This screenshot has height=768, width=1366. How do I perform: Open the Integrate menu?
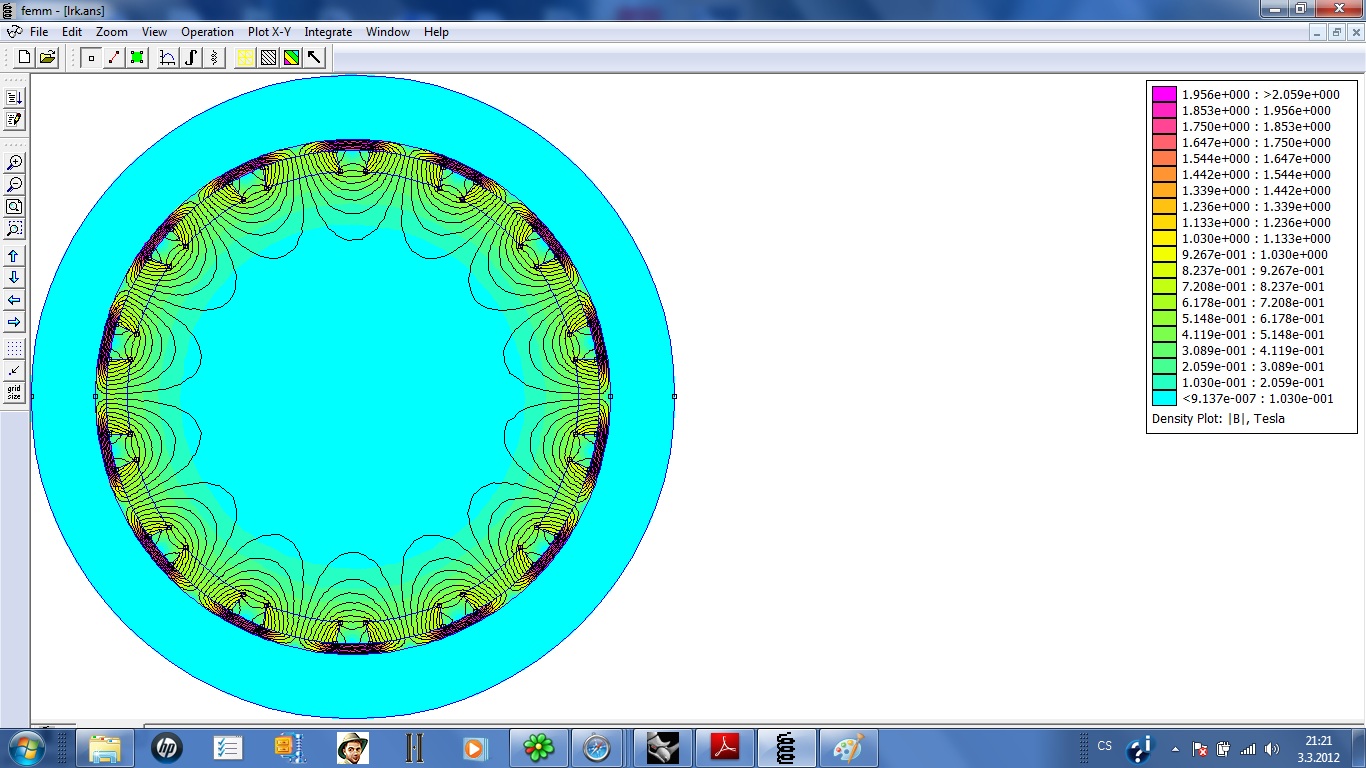(328, 32)
